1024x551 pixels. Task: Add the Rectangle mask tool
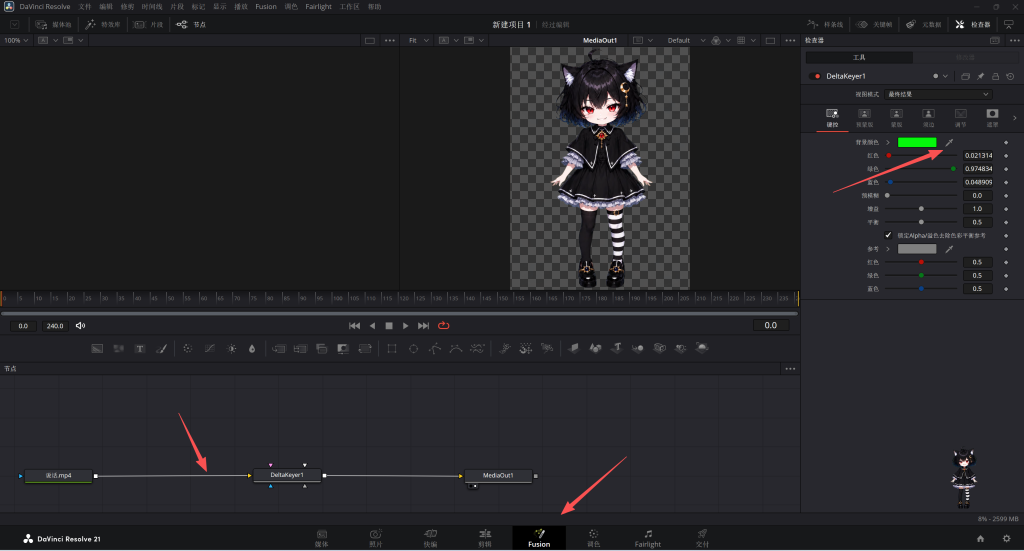coord(392,349)
